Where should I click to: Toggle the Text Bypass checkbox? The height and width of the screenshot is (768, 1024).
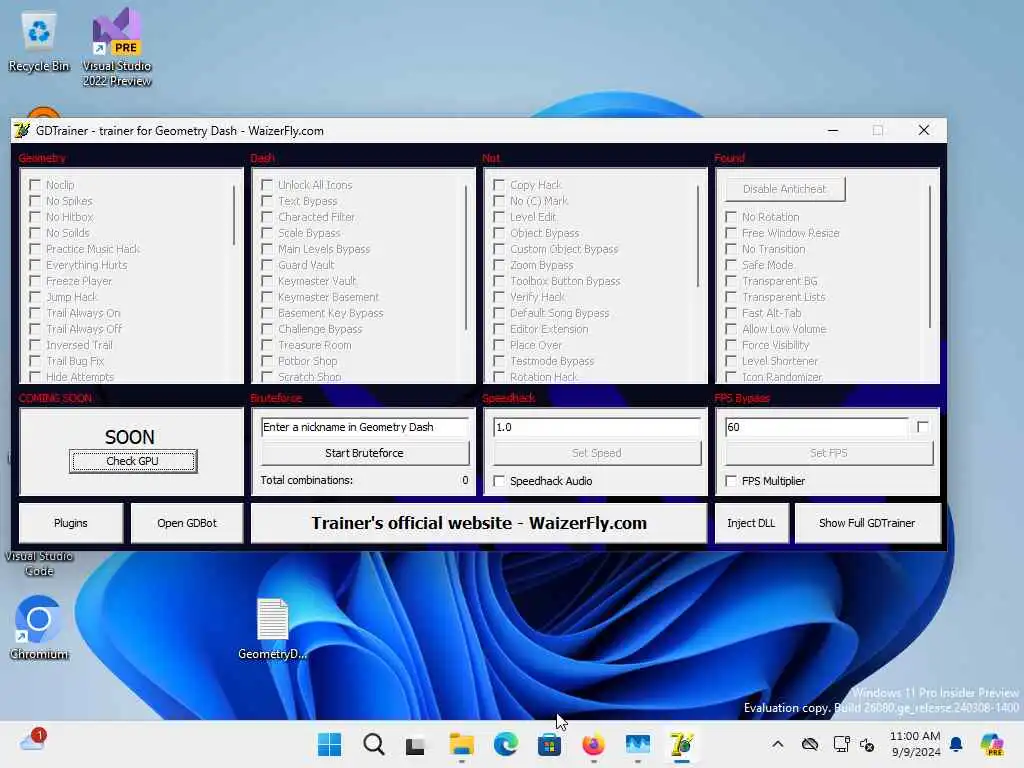tap(267, 201)
